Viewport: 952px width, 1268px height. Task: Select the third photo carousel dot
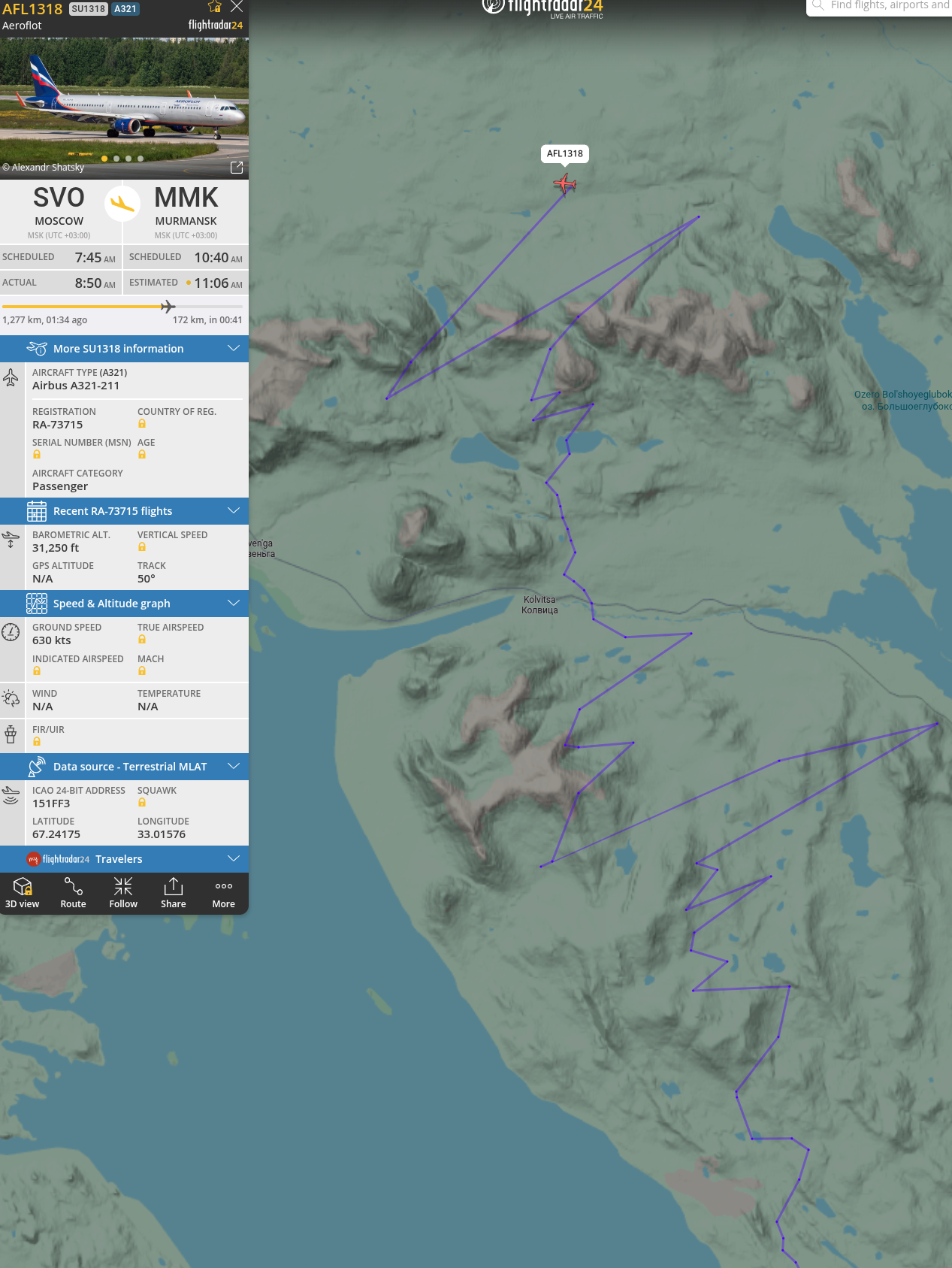[128, 159]
